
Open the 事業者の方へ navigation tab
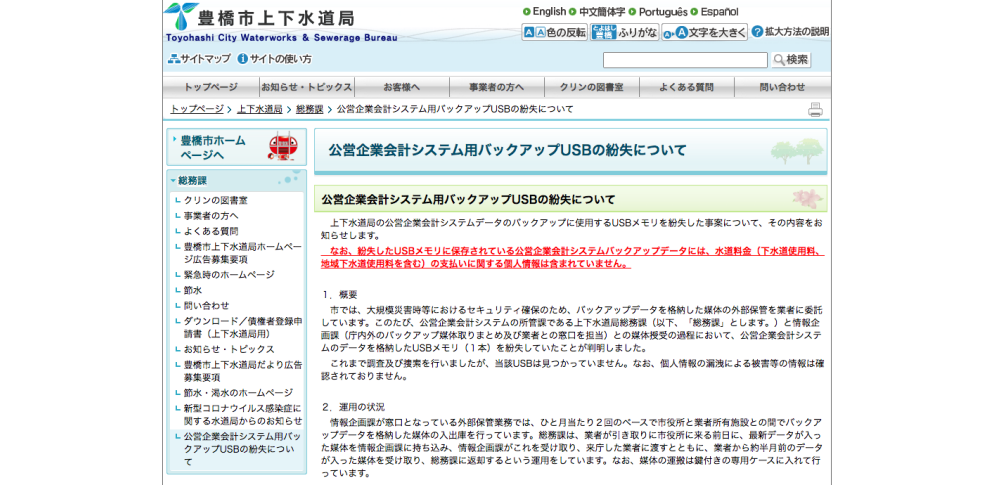click(x=497, y=87)
